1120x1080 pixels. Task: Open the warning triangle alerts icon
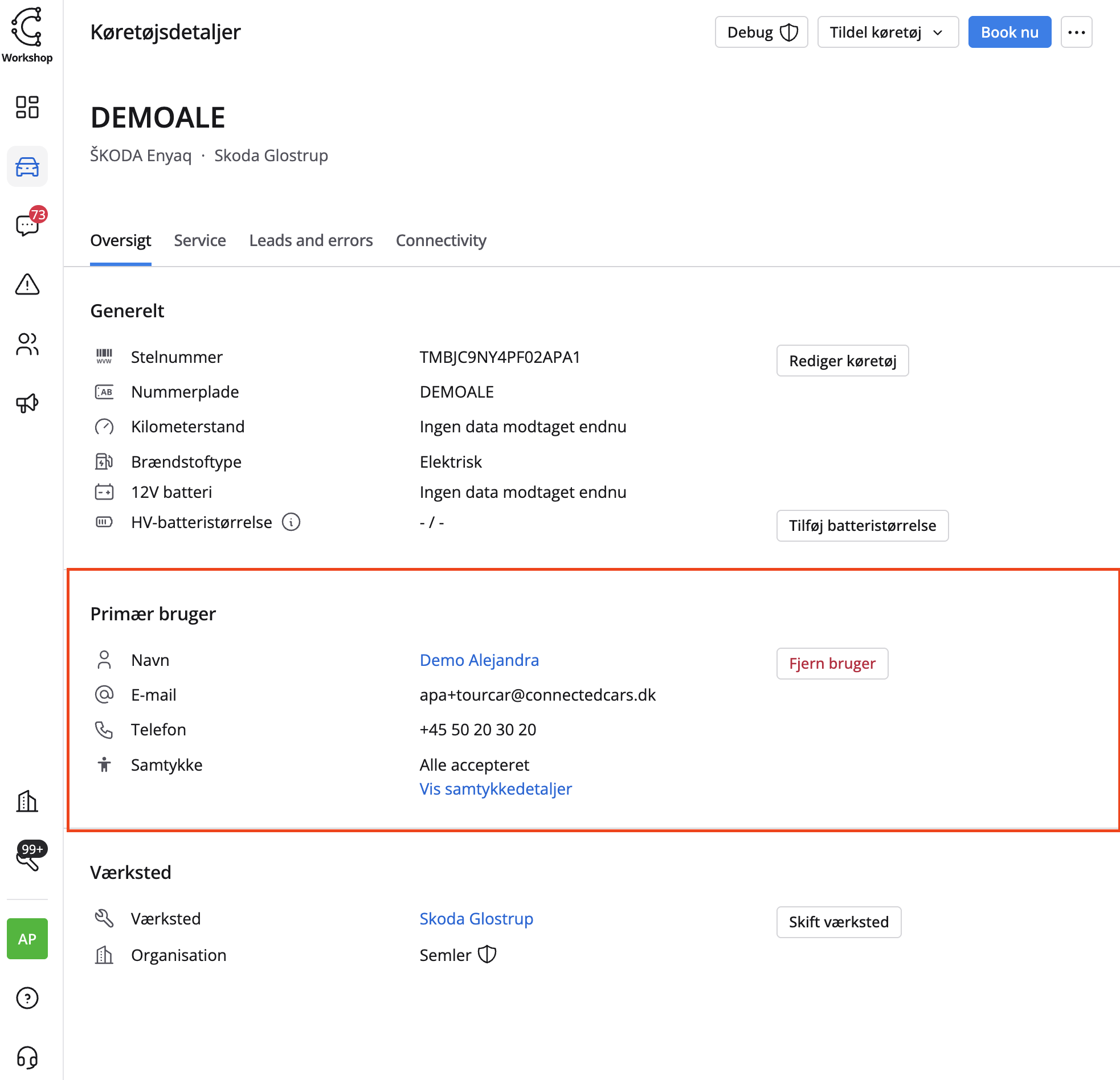(27, 284)
